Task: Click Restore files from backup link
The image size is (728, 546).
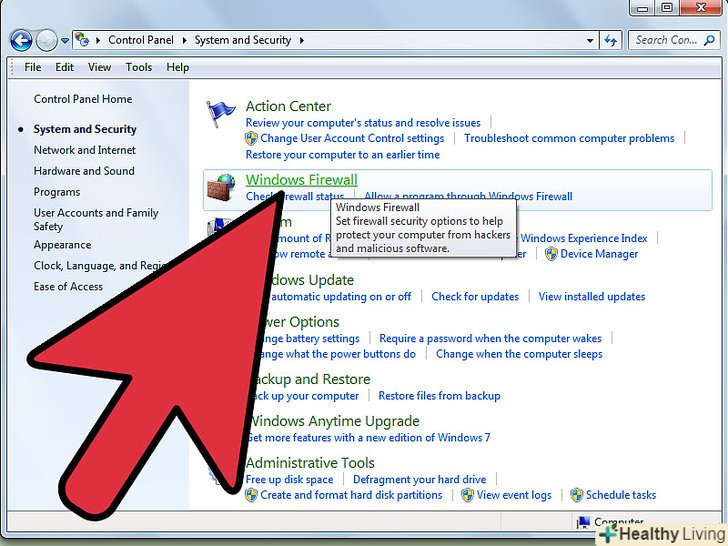Action: click(x=439, y=396)
